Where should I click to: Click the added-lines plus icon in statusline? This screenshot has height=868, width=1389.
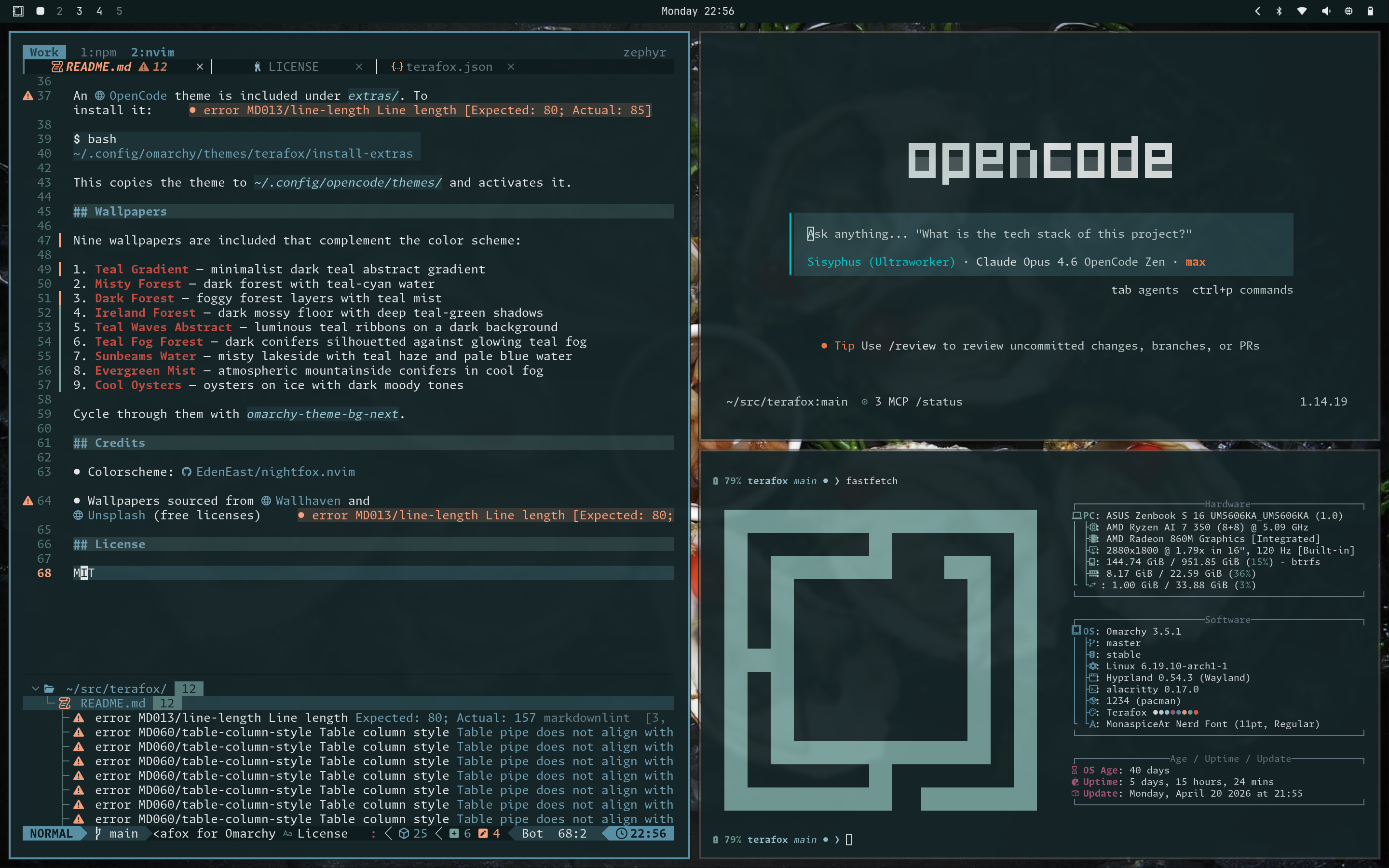(454, 834)
